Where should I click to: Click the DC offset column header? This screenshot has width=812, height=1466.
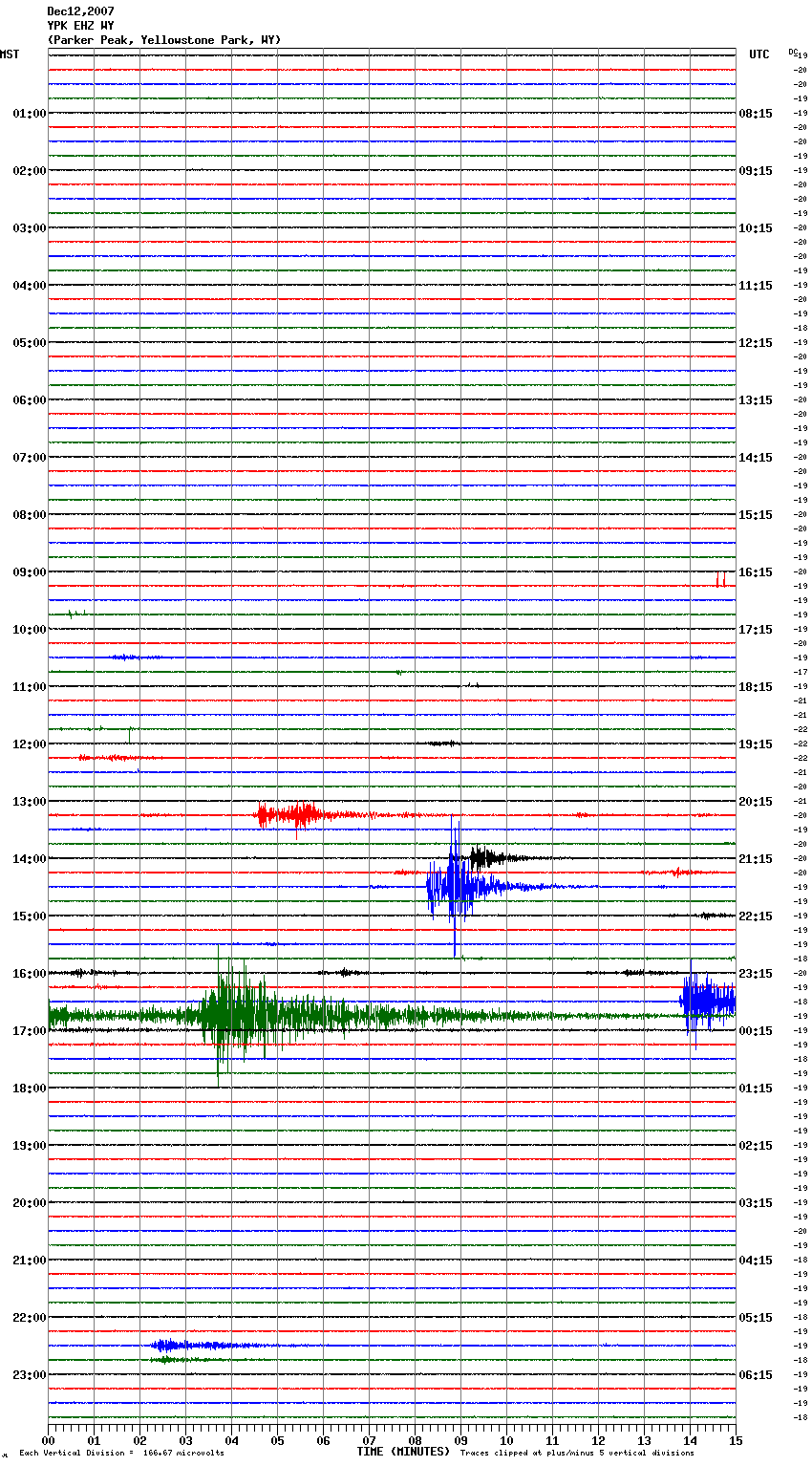(x=794, y=52)
